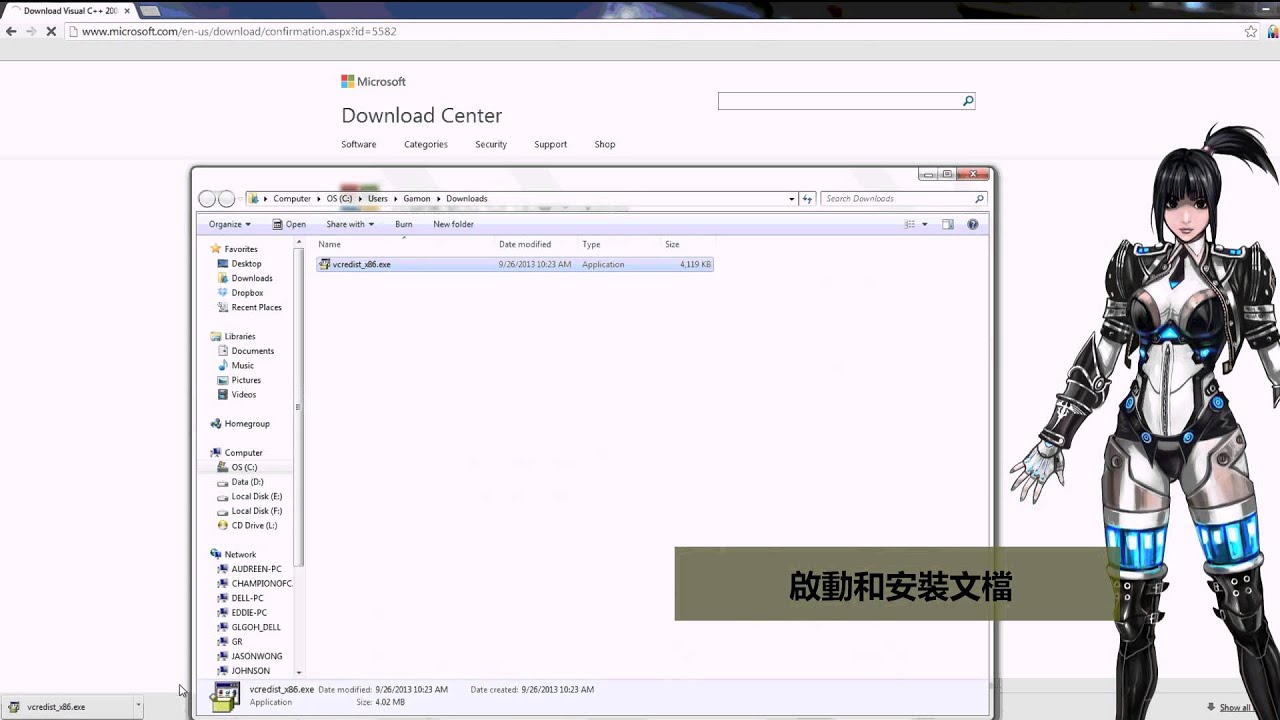
Task: Click Dropbox icon in Favorites
Action: pos(223,293)
